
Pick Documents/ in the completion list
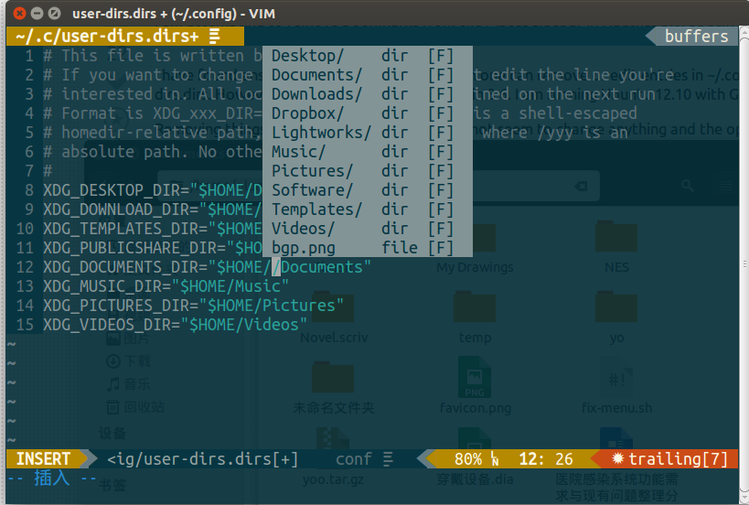coord(317,75)
